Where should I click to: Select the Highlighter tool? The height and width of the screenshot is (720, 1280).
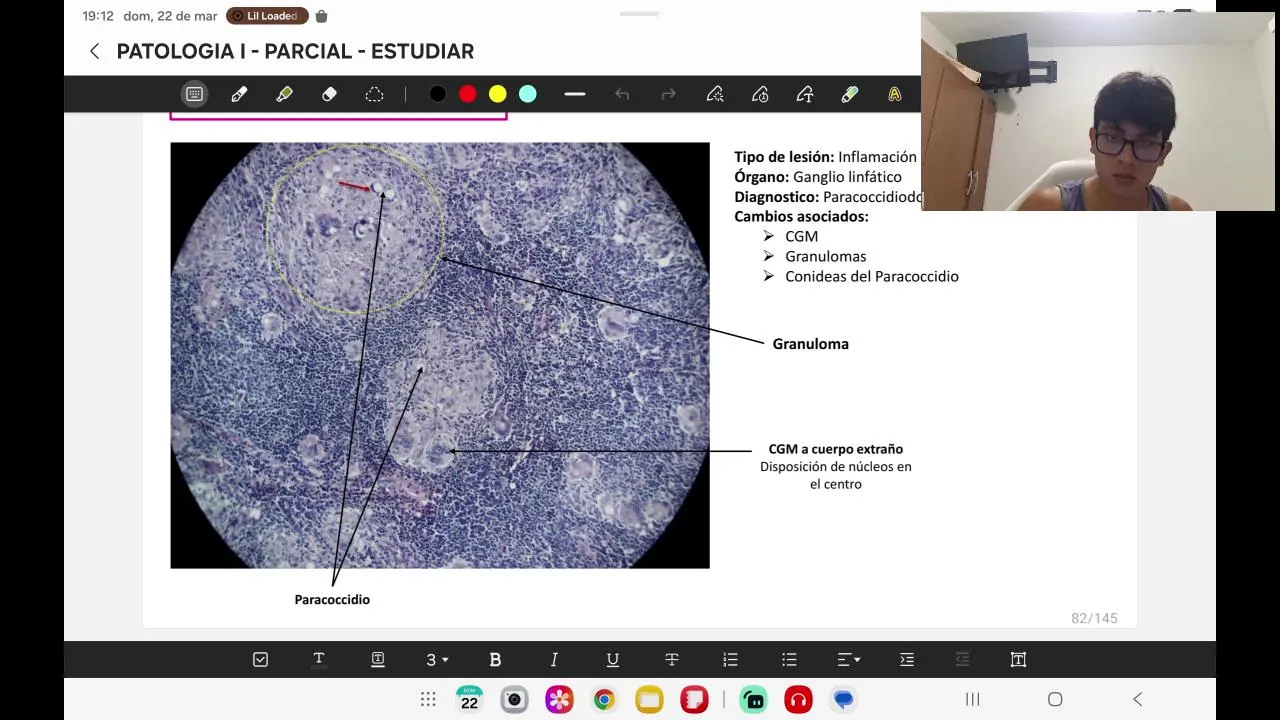click(x=284, y=94)
